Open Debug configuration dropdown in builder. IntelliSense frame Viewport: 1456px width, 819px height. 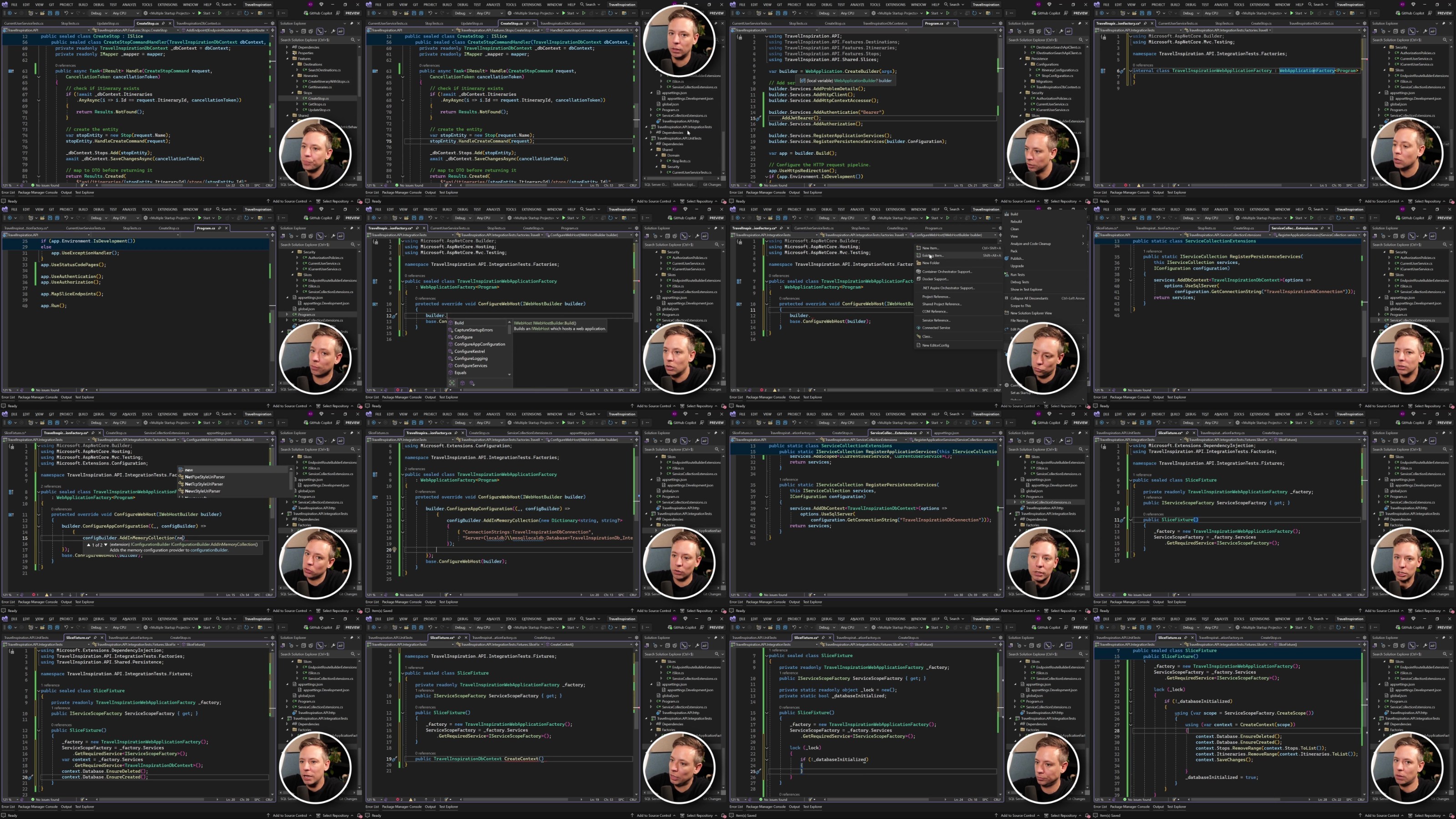click(x=463, y=218)
